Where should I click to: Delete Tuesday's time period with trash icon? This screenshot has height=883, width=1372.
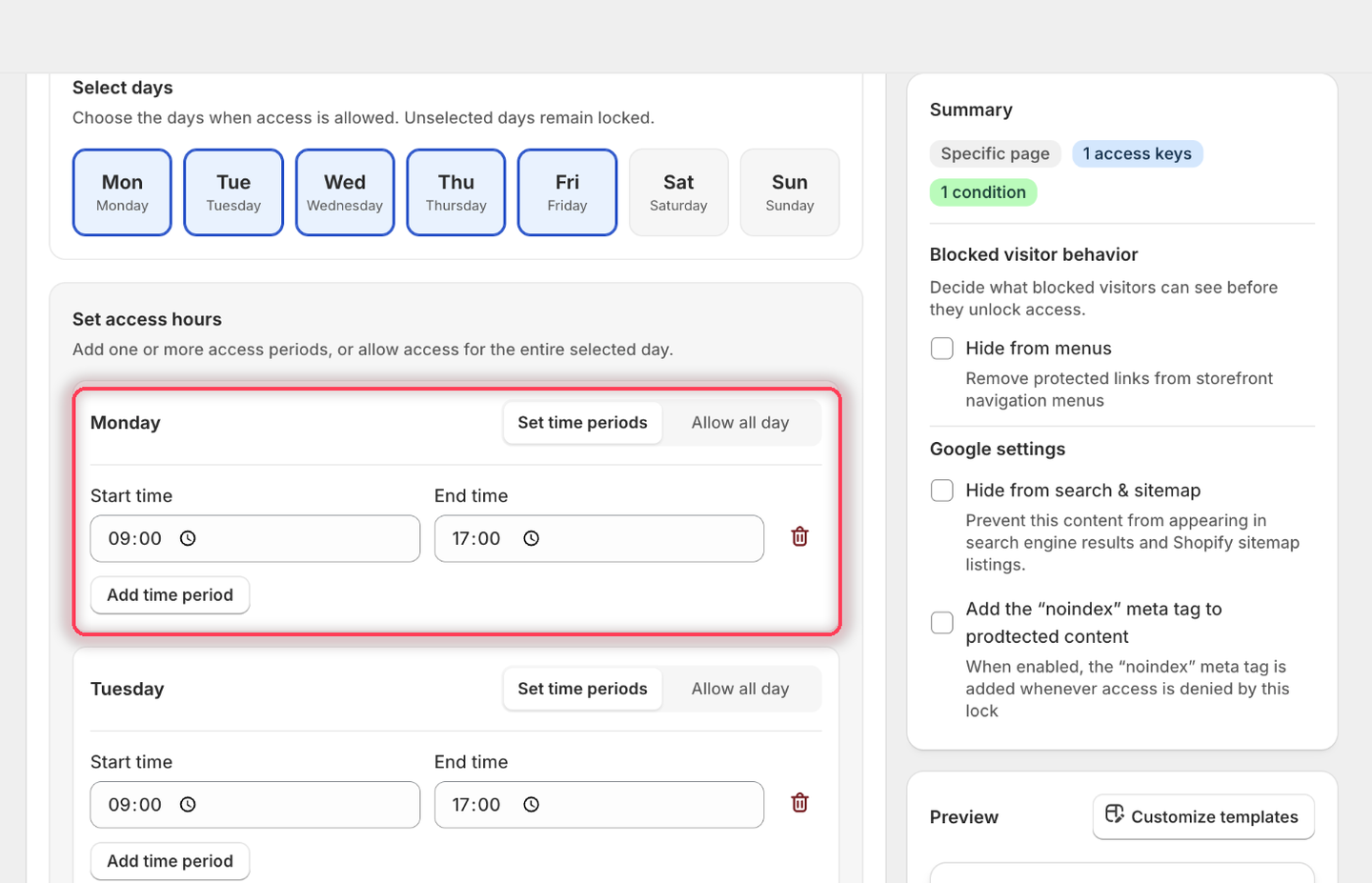[799, 803]
